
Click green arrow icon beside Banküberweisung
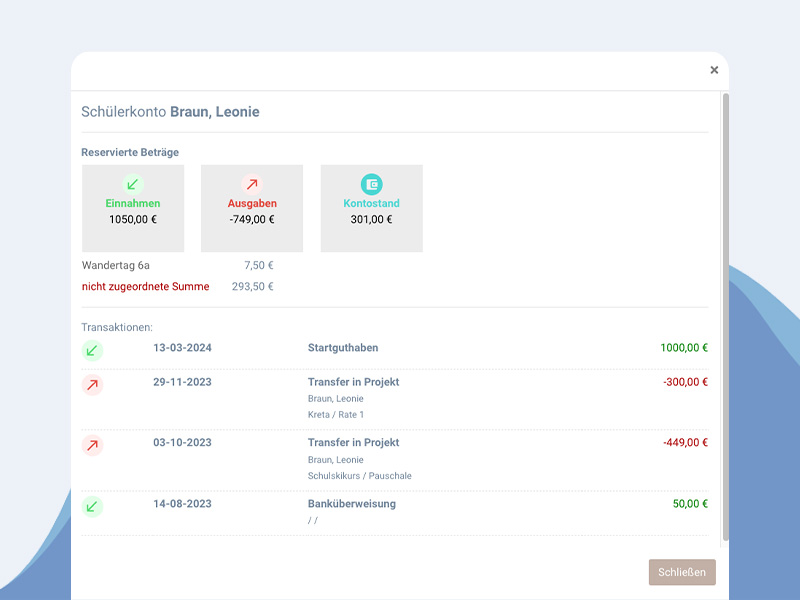coord(92,507)
